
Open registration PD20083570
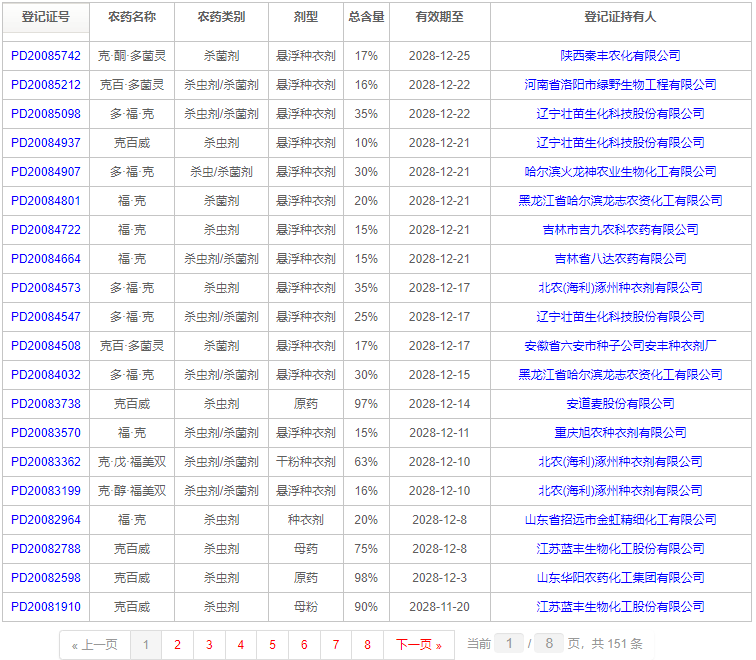46,433
